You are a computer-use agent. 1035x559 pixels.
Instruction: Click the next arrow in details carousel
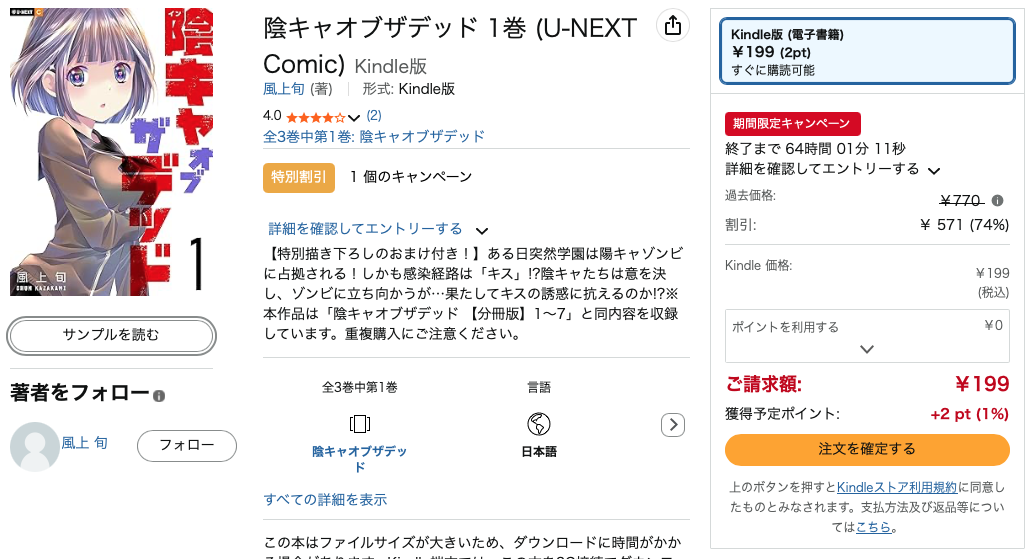[x=673, y=425]
